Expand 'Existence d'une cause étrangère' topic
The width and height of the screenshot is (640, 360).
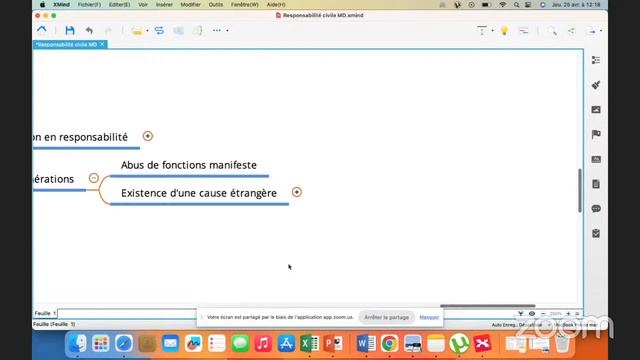coord(297,192)
